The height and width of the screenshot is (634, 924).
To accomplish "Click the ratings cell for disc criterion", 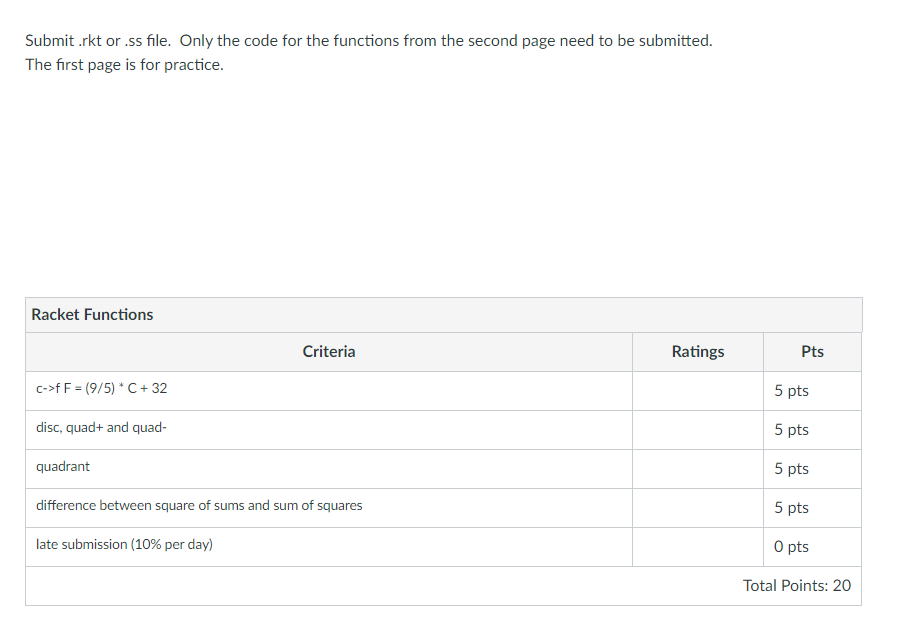I will click(x=697, y=429).
